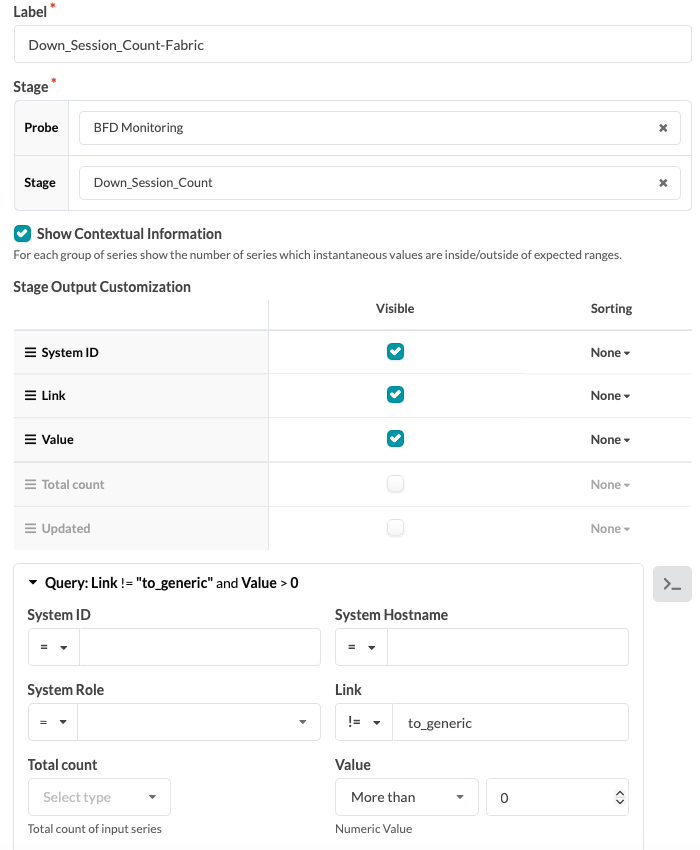Screen dimensions: 700x850
Task: Increment the numeric Value stepper
Action: pyautogui.click(x=620, y=793)
